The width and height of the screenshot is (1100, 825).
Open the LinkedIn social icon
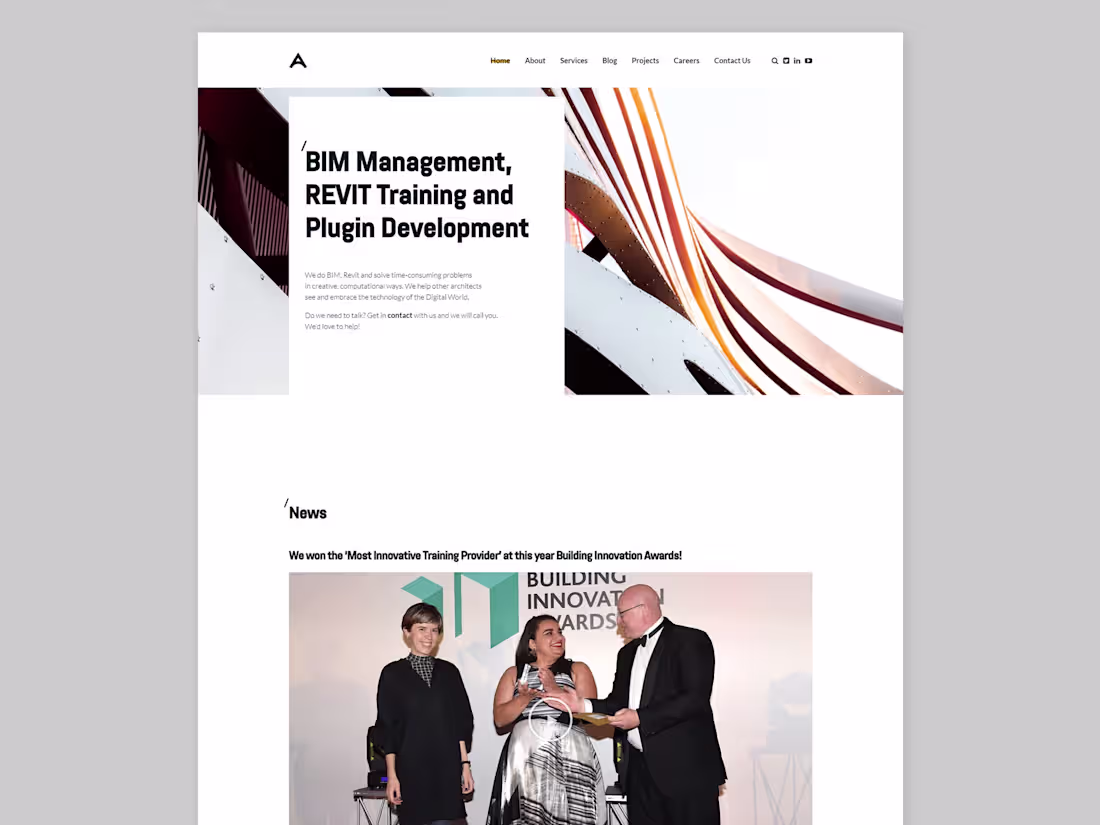(797, 61)
